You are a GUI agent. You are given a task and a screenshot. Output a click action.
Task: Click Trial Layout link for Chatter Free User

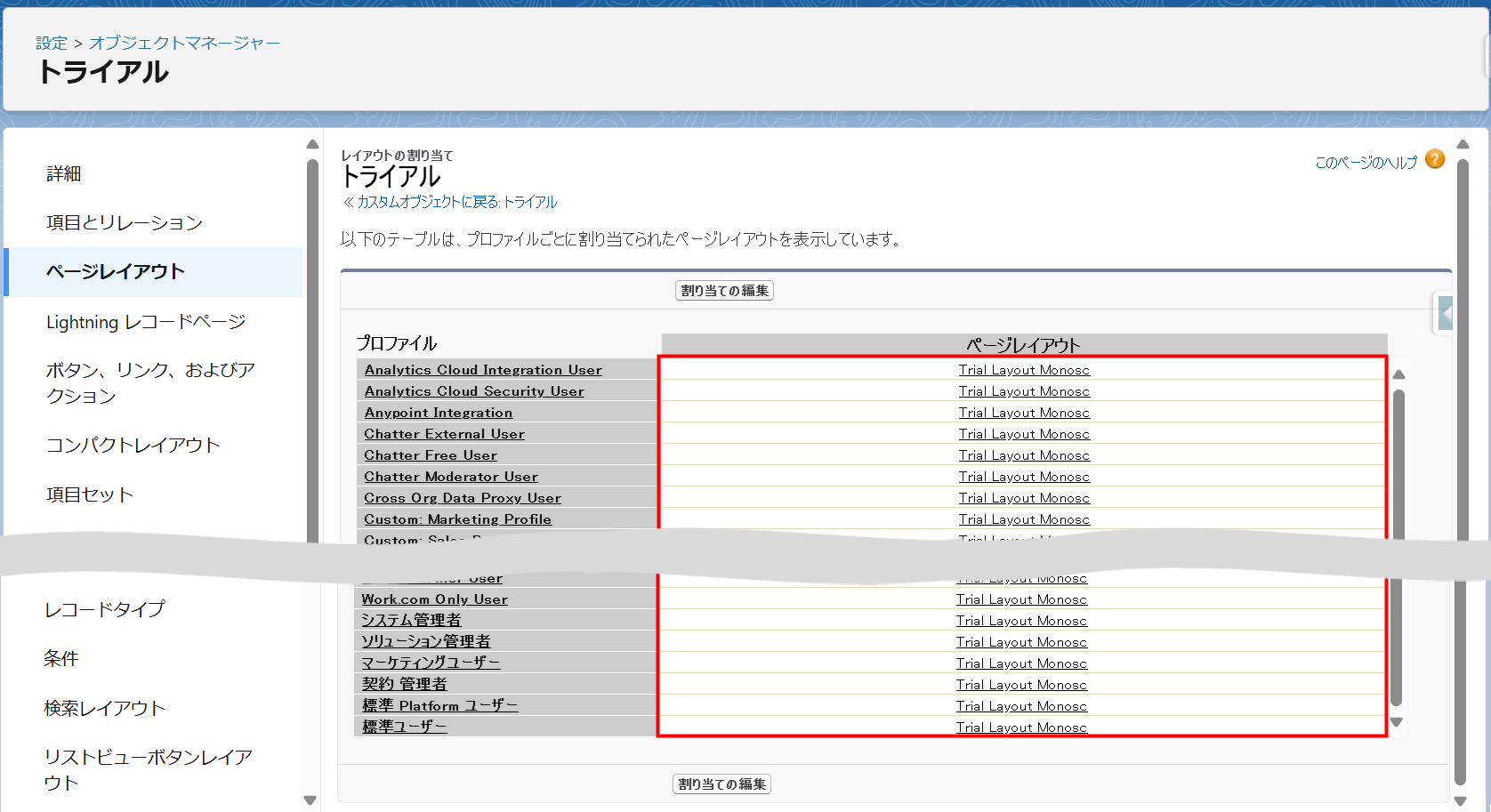(x=1024, y=455)
